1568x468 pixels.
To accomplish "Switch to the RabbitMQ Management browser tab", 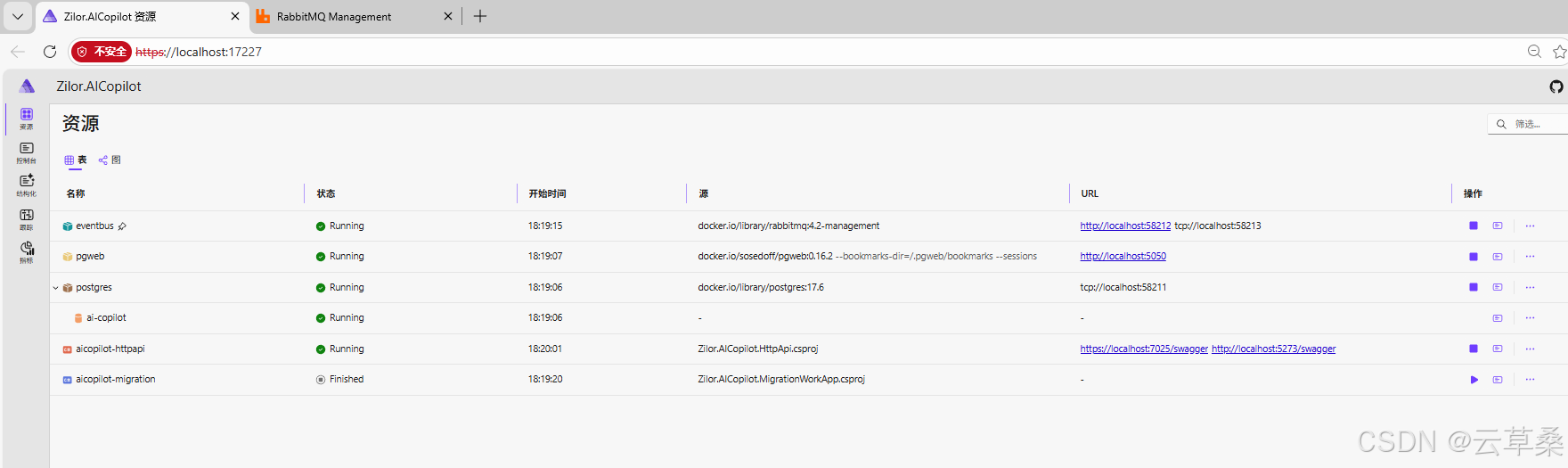I will [x=355, y=16].
